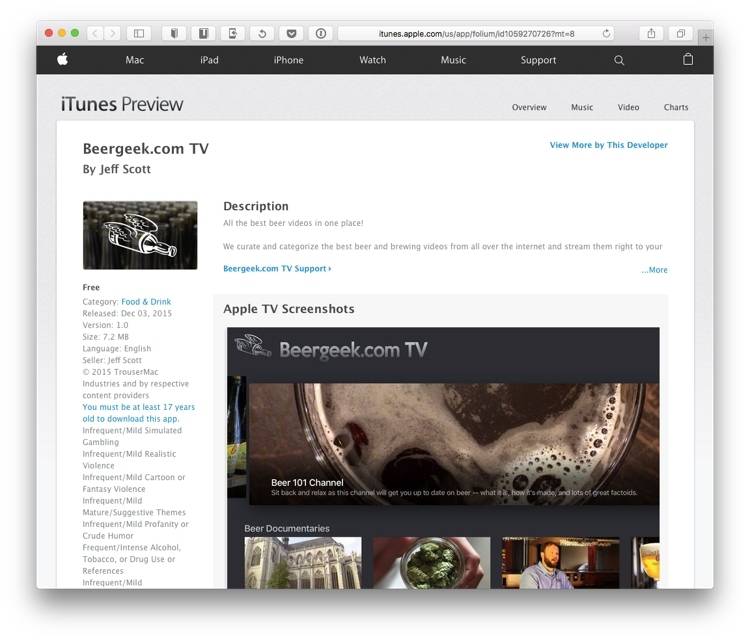
Task: Click the undo-style arrow toolbar icon
Action: 262,33
